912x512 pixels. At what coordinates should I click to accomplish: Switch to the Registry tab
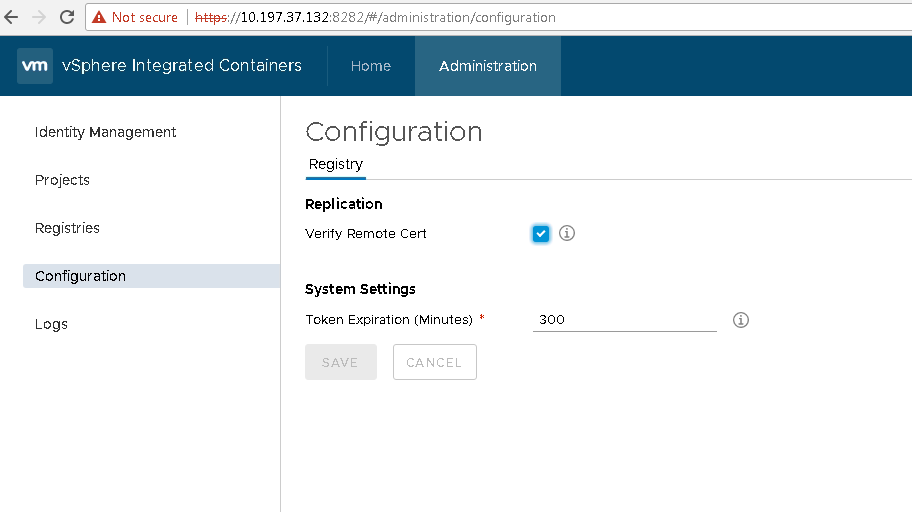tap(336, 165)
